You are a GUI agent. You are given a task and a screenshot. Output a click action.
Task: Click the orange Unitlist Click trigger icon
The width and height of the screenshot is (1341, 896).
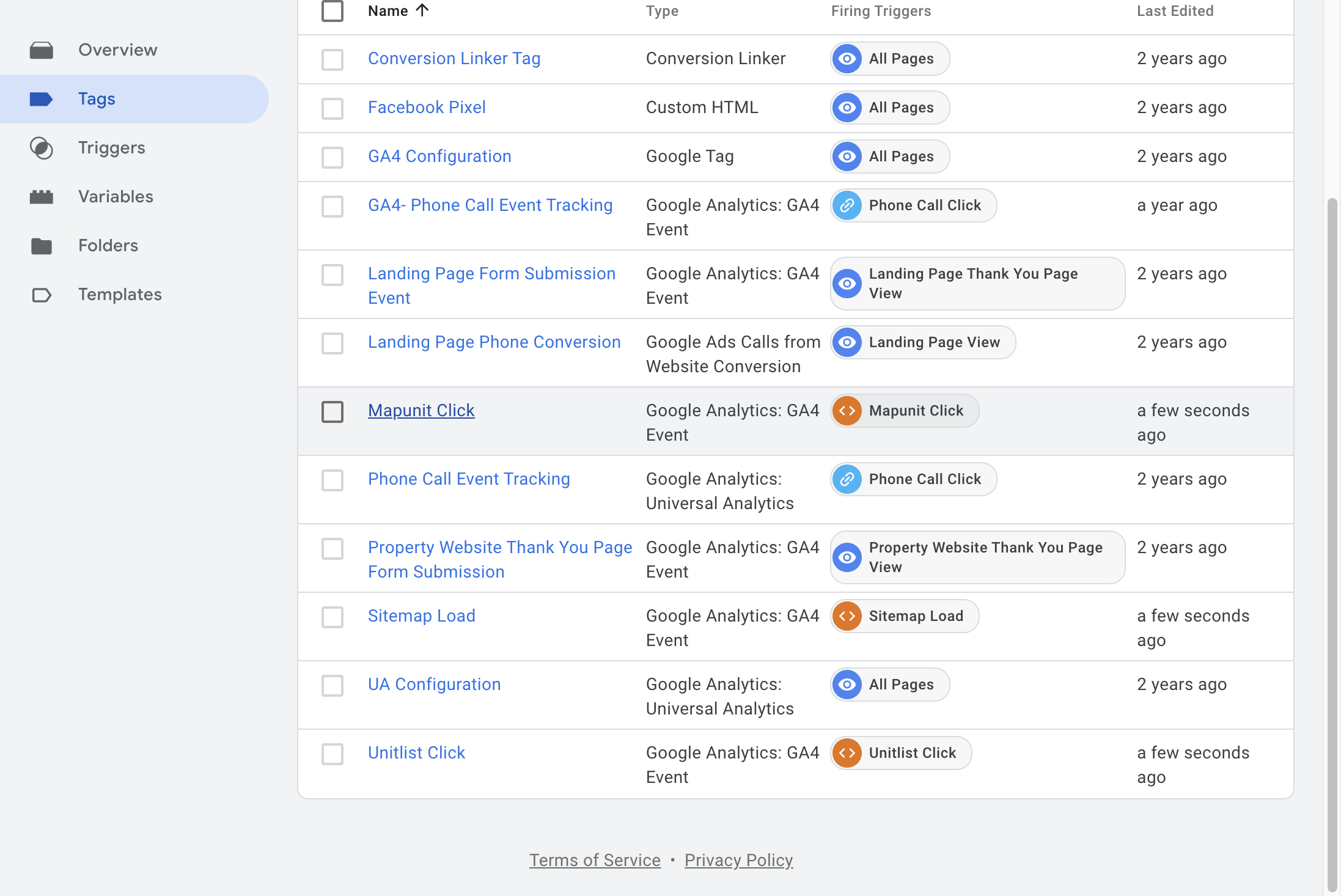847,753
